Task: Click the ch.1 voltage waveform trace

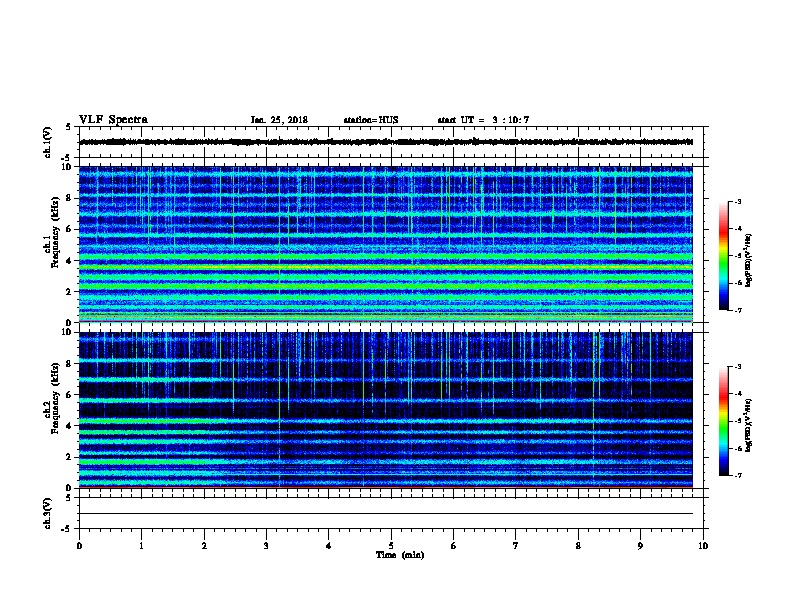Action: 386,142
